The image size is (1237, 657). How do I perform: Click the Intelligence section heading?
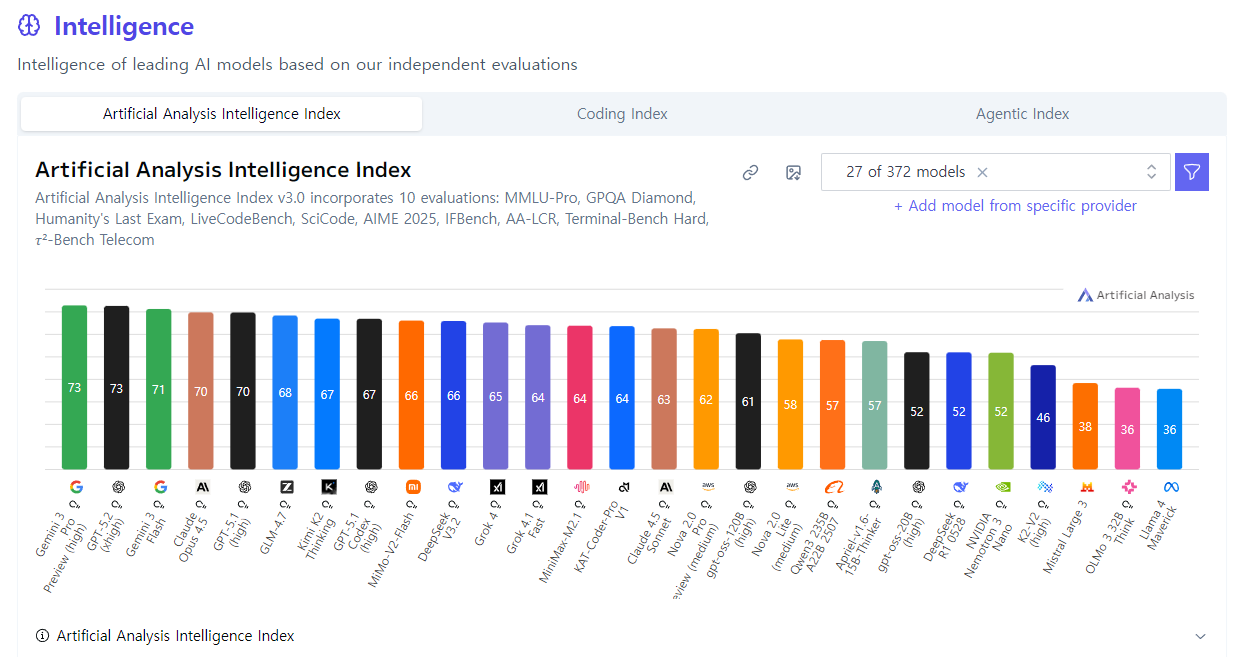[x=124, y=26]
